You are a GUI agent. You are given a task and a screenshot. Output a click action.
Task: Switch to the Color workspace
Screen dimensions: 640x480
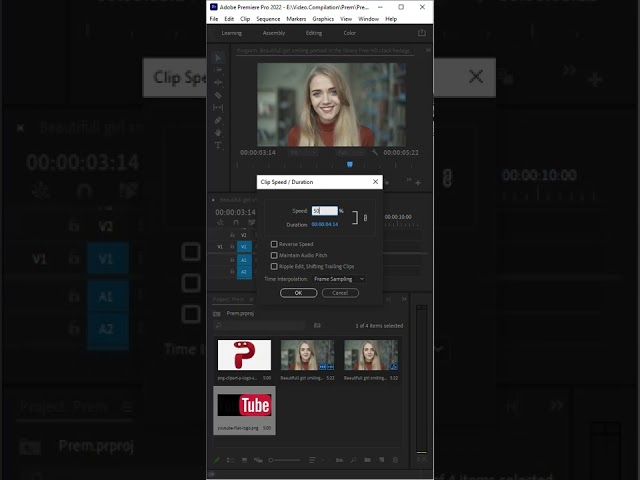click(x=349, y=33)
